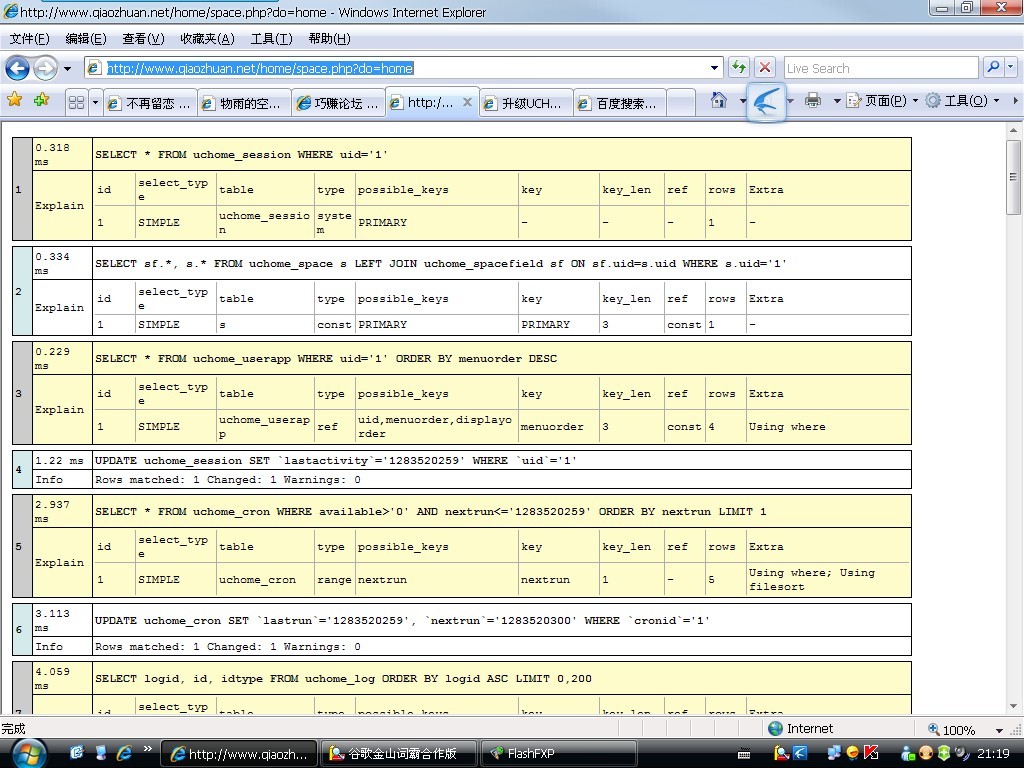Open the 帮助(H) menu
The height and width of the screenshot is (768, 1024).
[x=329, y=39]
